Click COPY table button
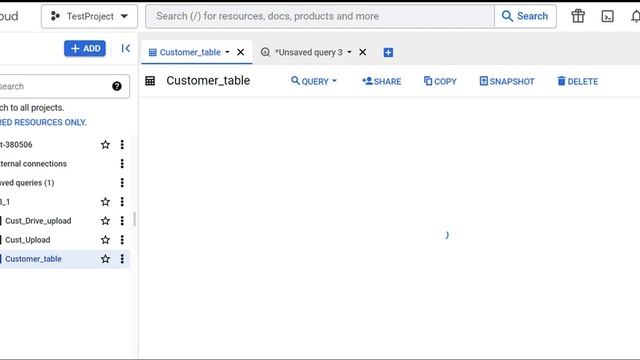The width and height of the screenshot is (640, 360). pyautogui.click(x=440, y=81)
